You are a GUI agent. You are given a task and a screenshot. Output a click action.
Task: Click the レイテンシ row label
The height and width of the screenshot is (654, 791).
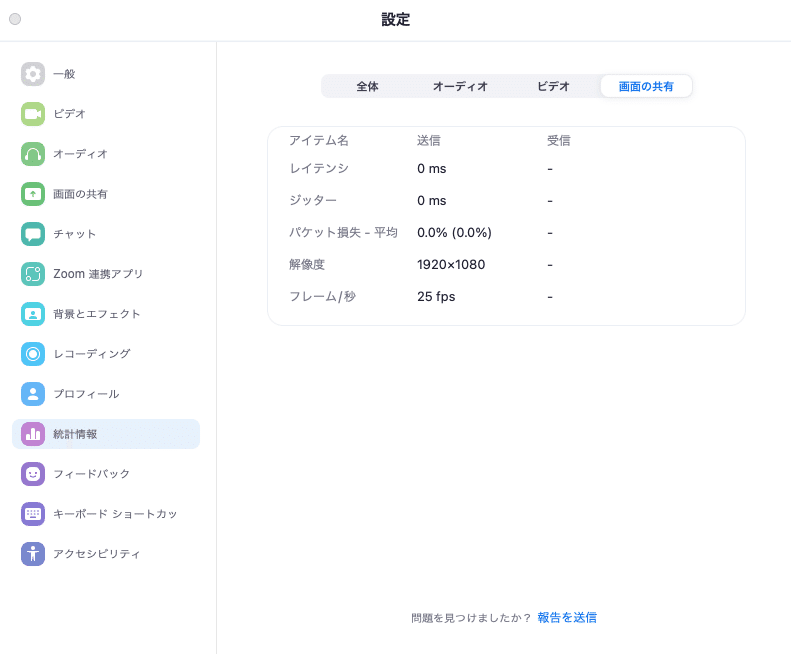click(319, 169)
